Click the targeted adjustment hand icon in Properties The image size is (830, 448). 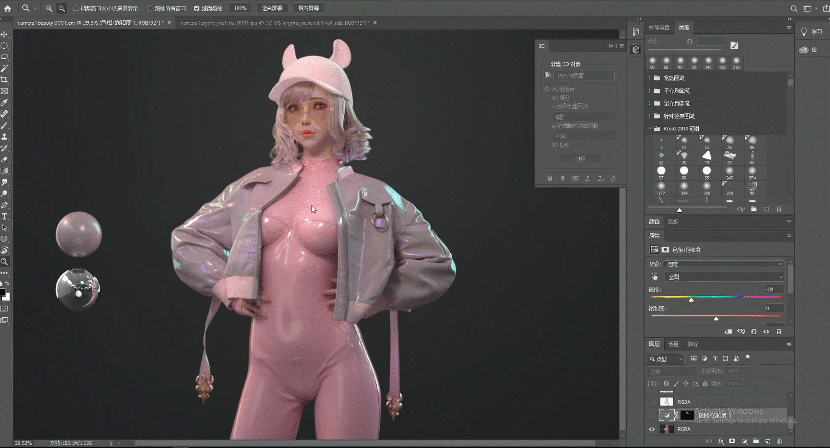(x=655, y=278)
